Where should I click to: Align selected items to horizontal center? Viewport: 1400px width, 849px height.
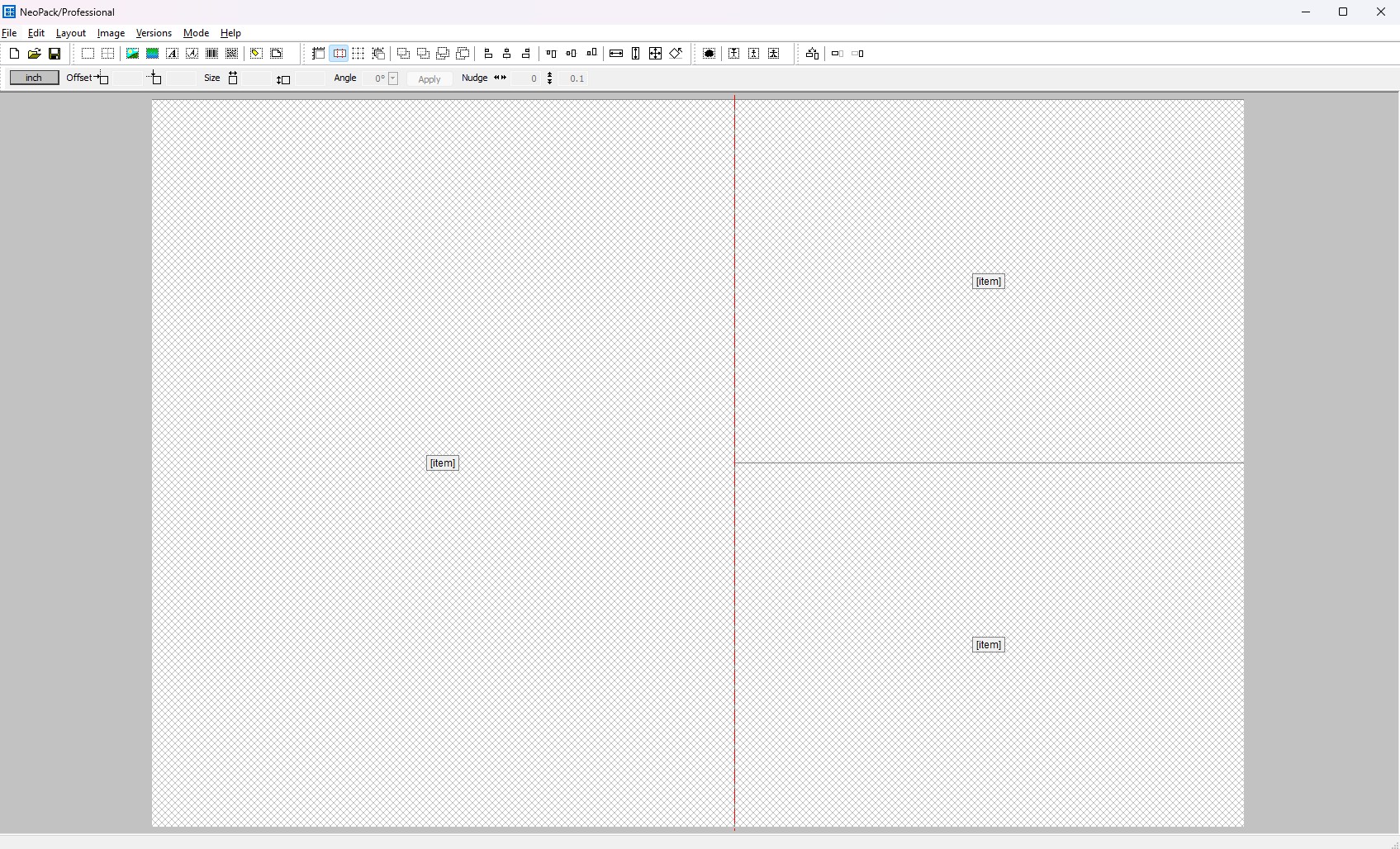coord(507,54)
